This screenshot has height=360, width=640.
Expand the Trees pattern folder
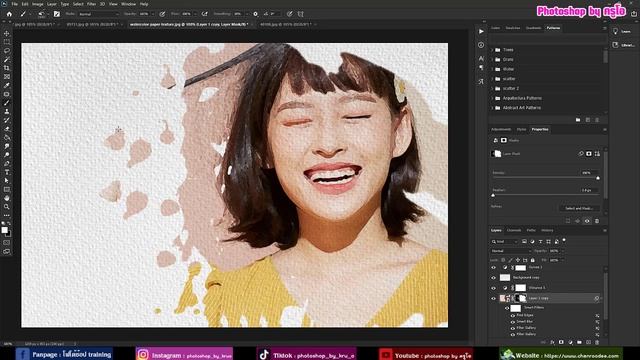click(493, 50)
